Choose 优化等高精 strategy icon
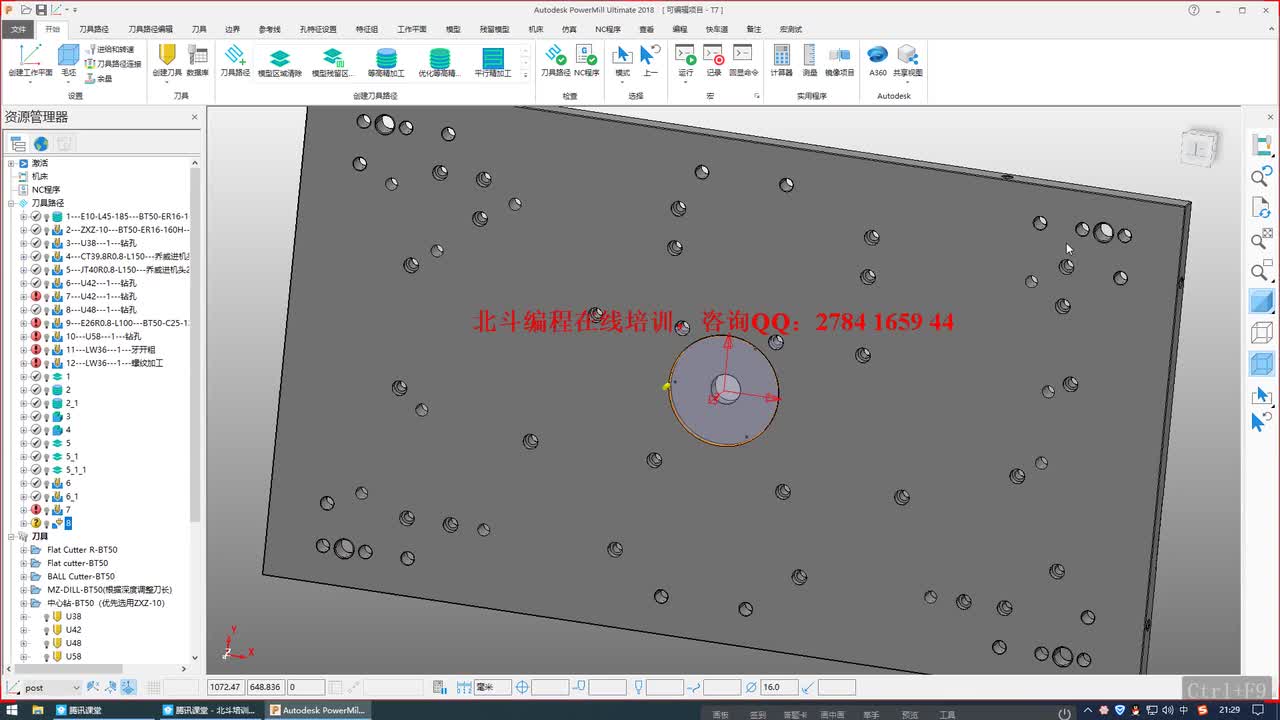The height and width of the screenshot is (720, 1280). pos(439,59)
